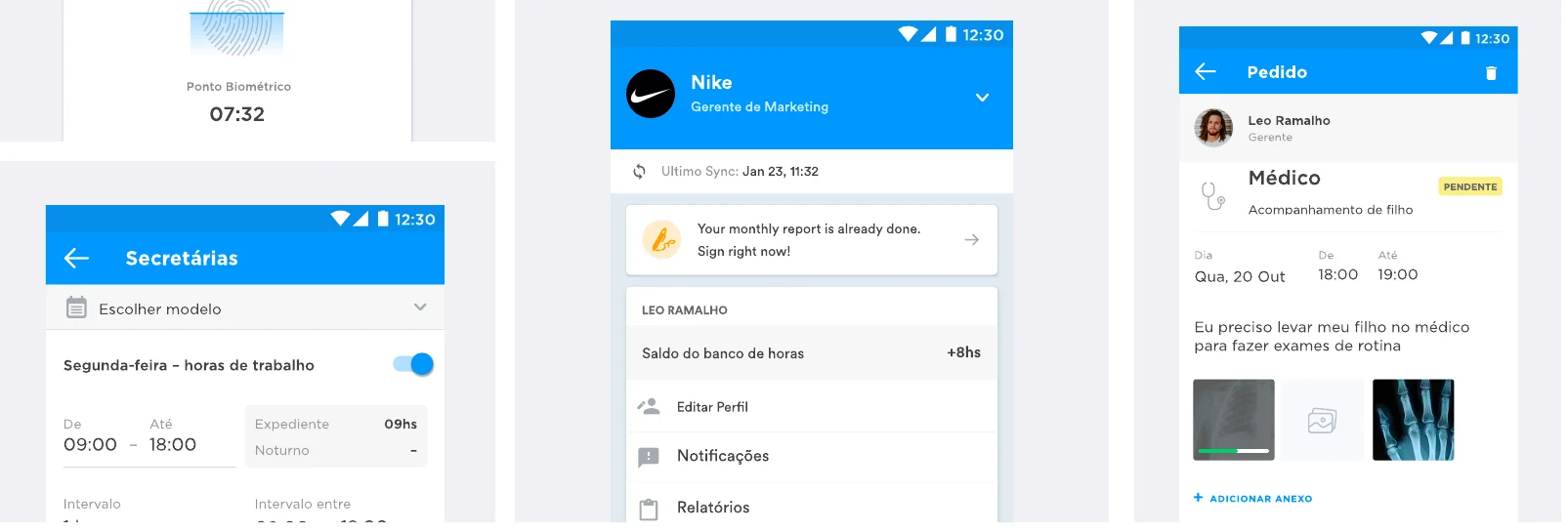This screenshot has width=1568, height=532.
Task: Click the Adicionar Anexo link
Action: tap(1253, 498)
